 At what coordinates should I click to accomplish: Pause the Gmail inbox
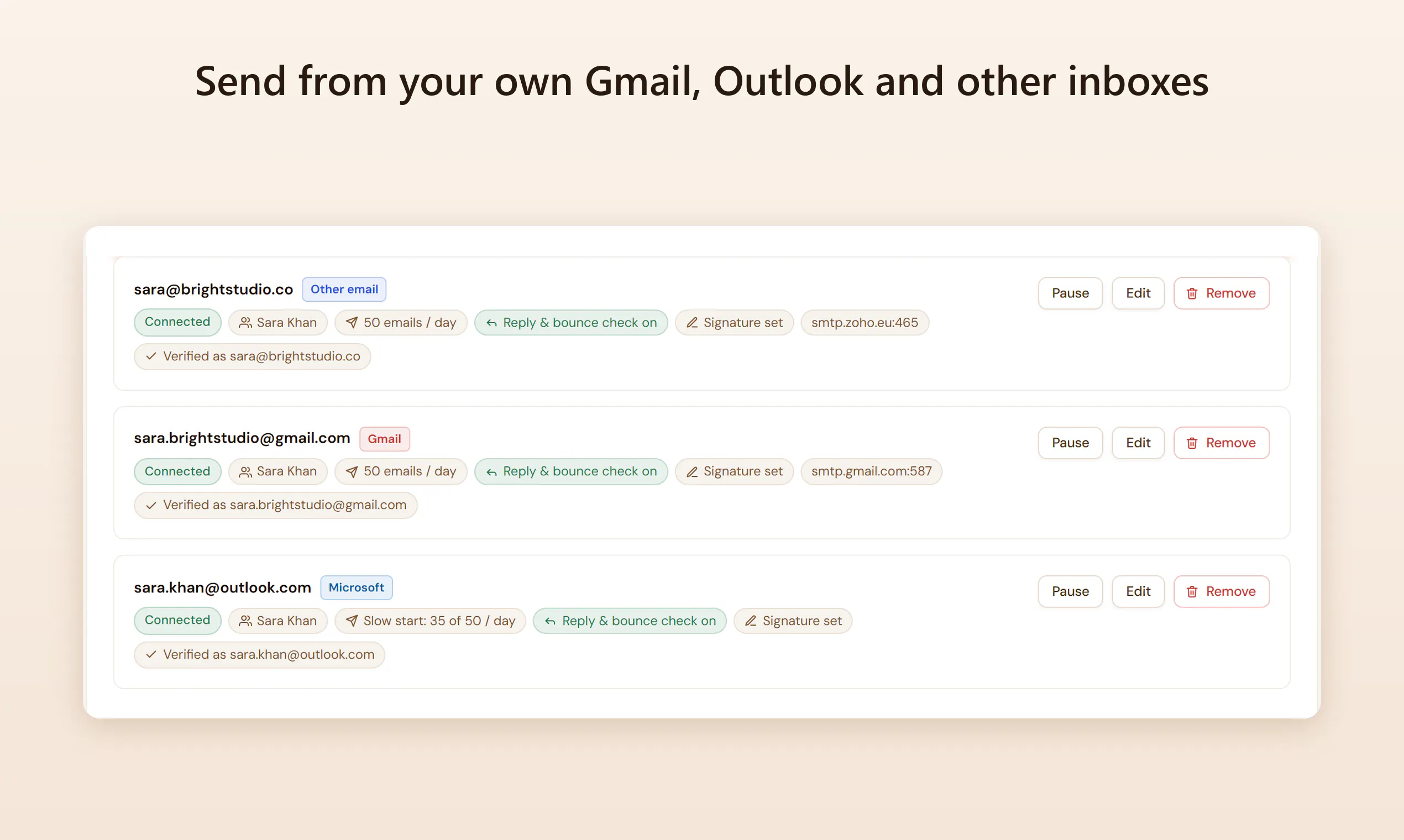click(1070, 443)
